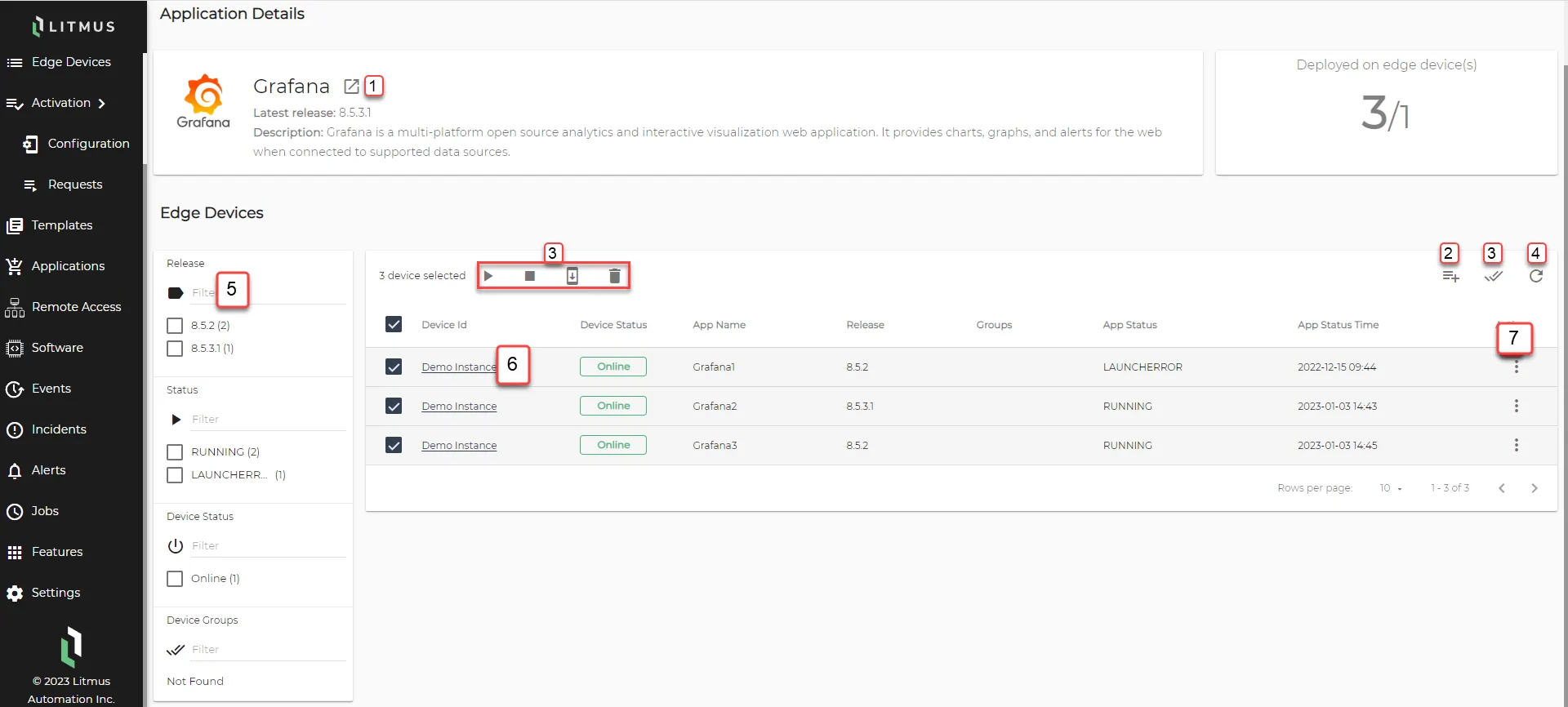The height and width of the screenshot is (707, 1568).
Task: Click the Litmus logo at top of the sidebar
Action: (x=73, y=26)
